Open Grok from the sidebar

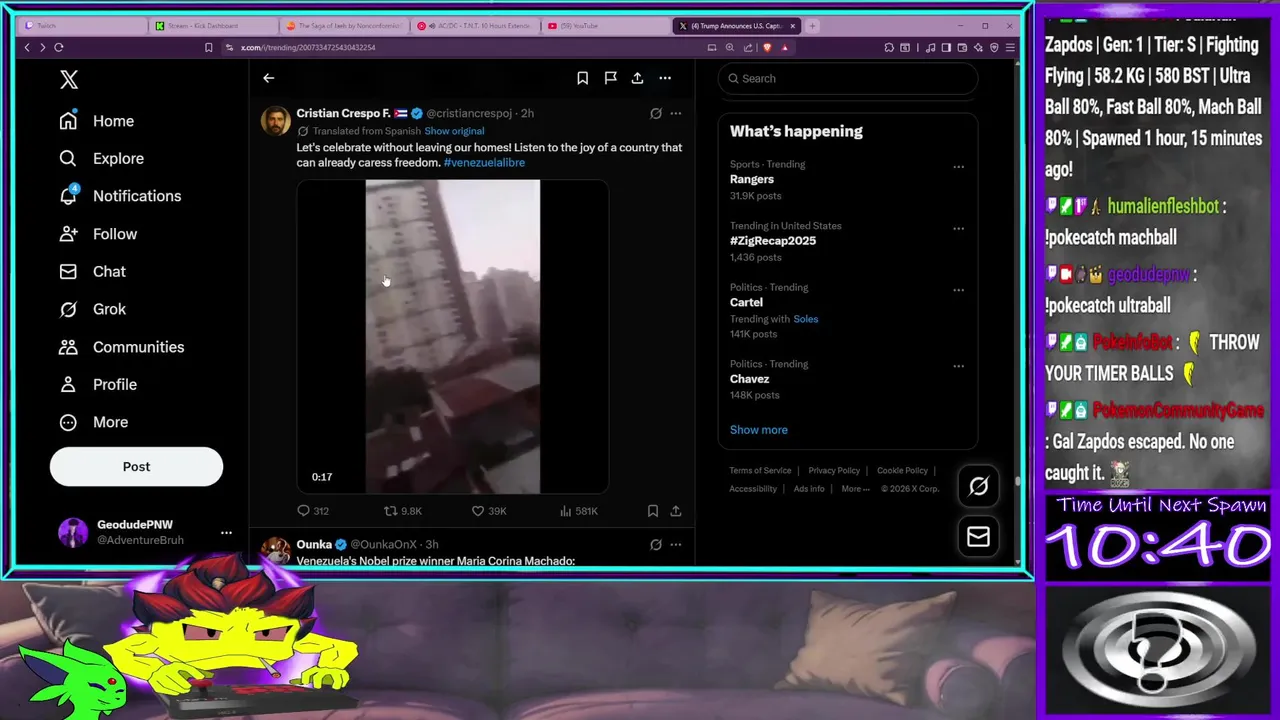click(x=92, y=309)
